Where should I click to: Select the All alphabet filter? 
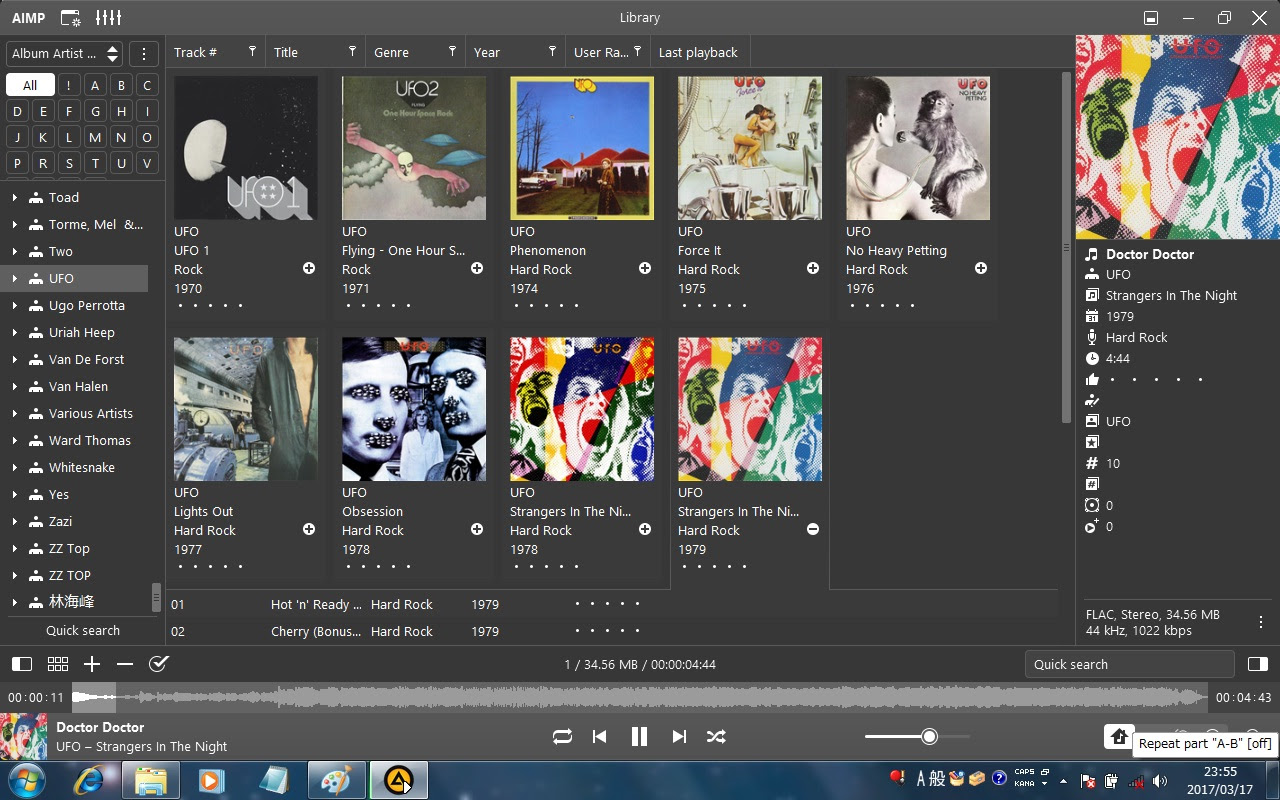[30, 85]
